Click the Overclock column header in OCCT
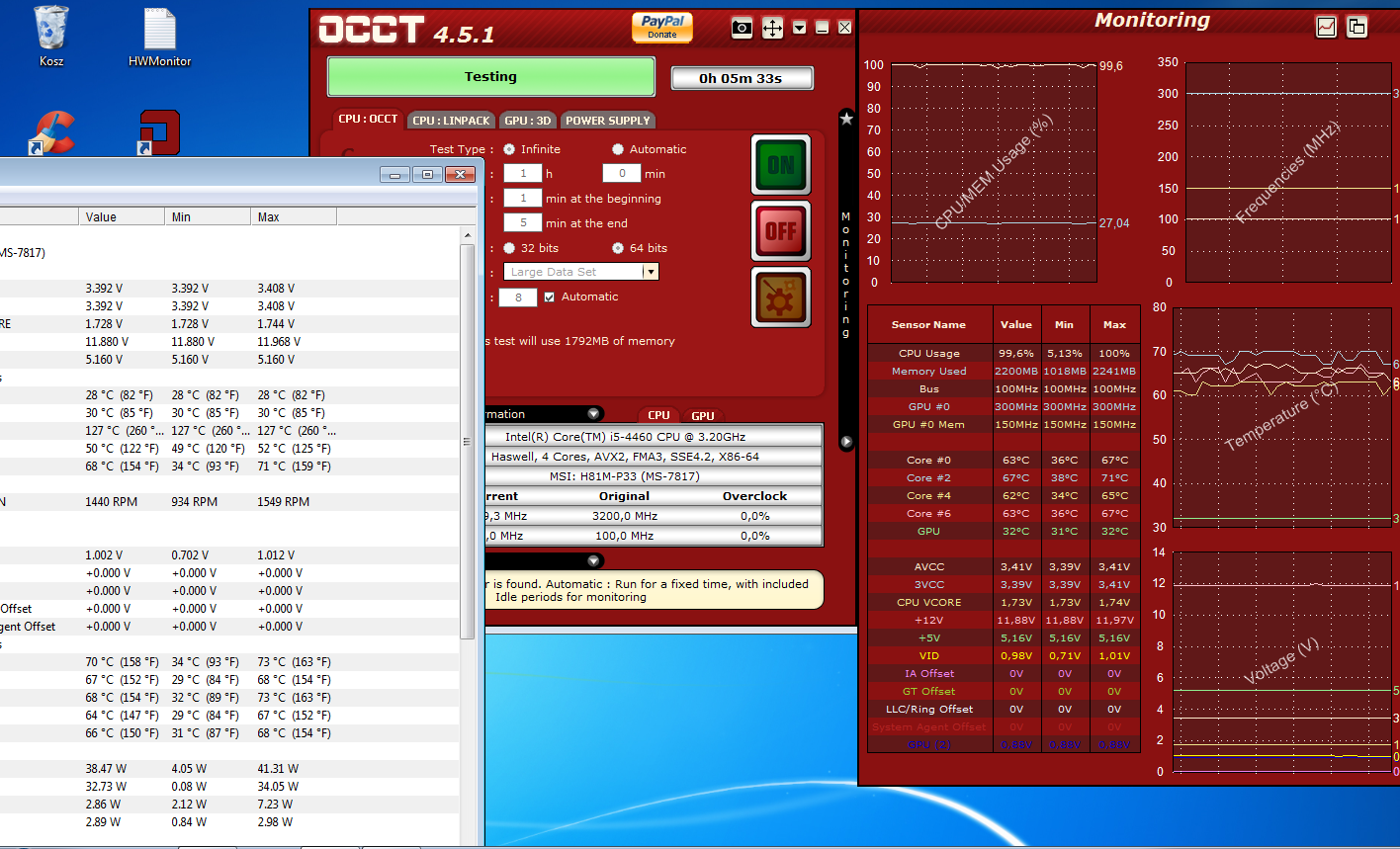The image size is (1400, 849). tap(754, 496)
